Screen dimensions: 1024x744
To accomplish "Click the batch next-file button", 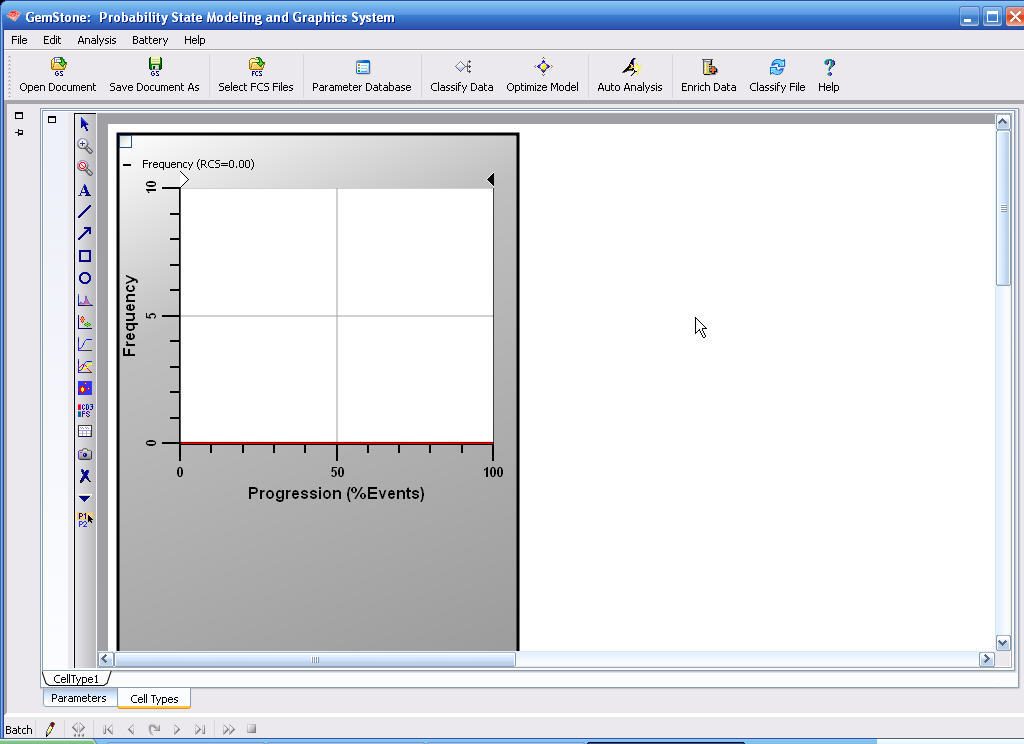I will [177, 729].
